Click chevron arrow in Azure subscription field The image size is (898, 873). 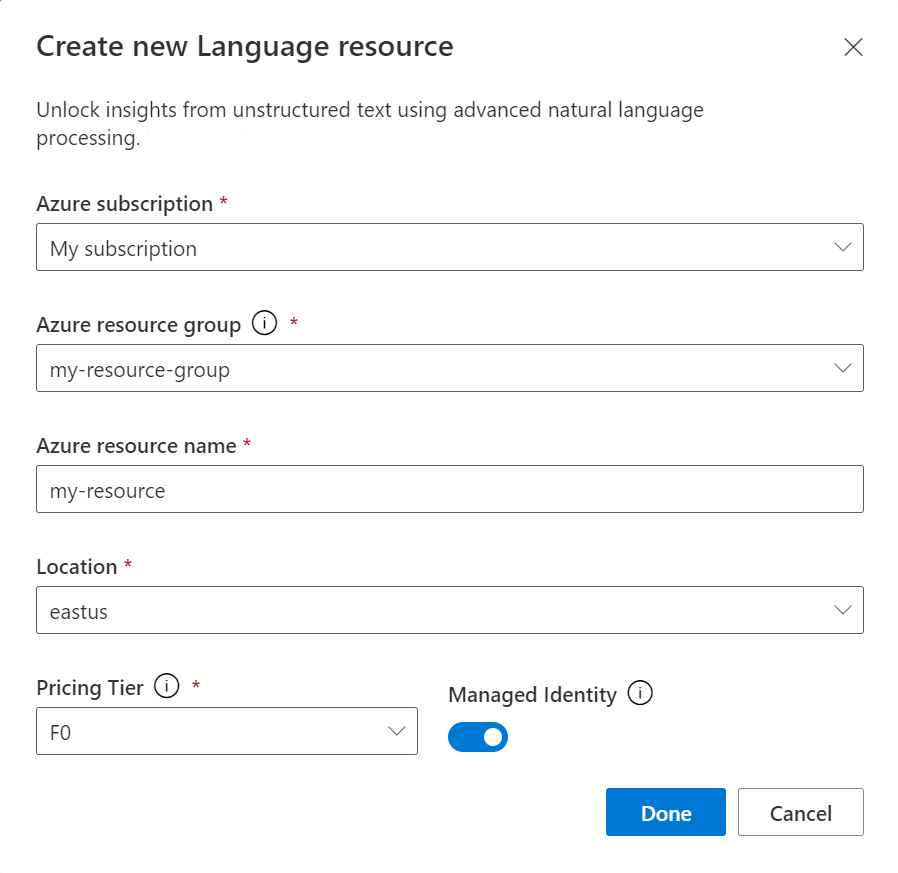coord(842,247)
